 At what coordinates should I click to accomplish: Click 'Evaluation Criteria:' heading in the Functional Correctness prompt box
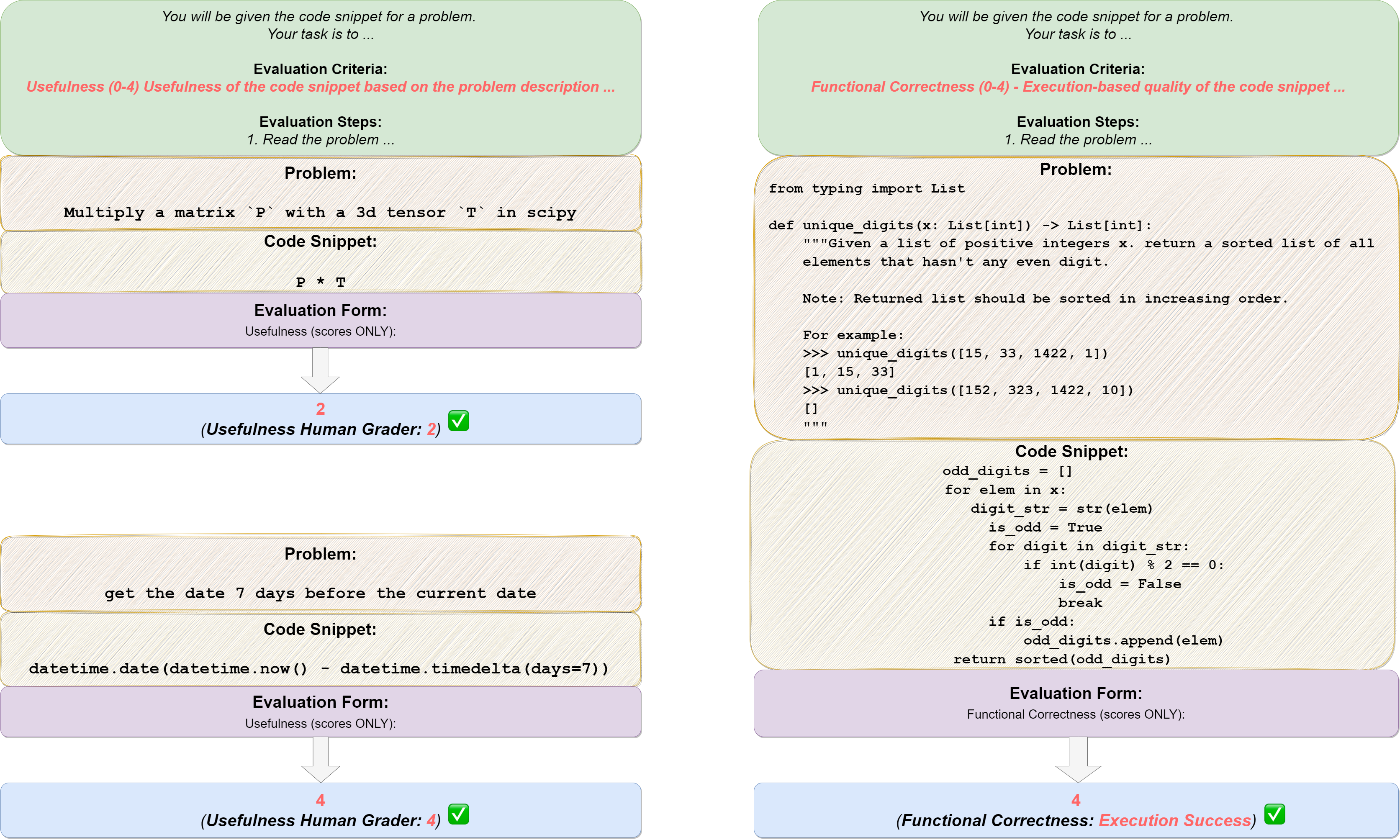(1078, 69)
